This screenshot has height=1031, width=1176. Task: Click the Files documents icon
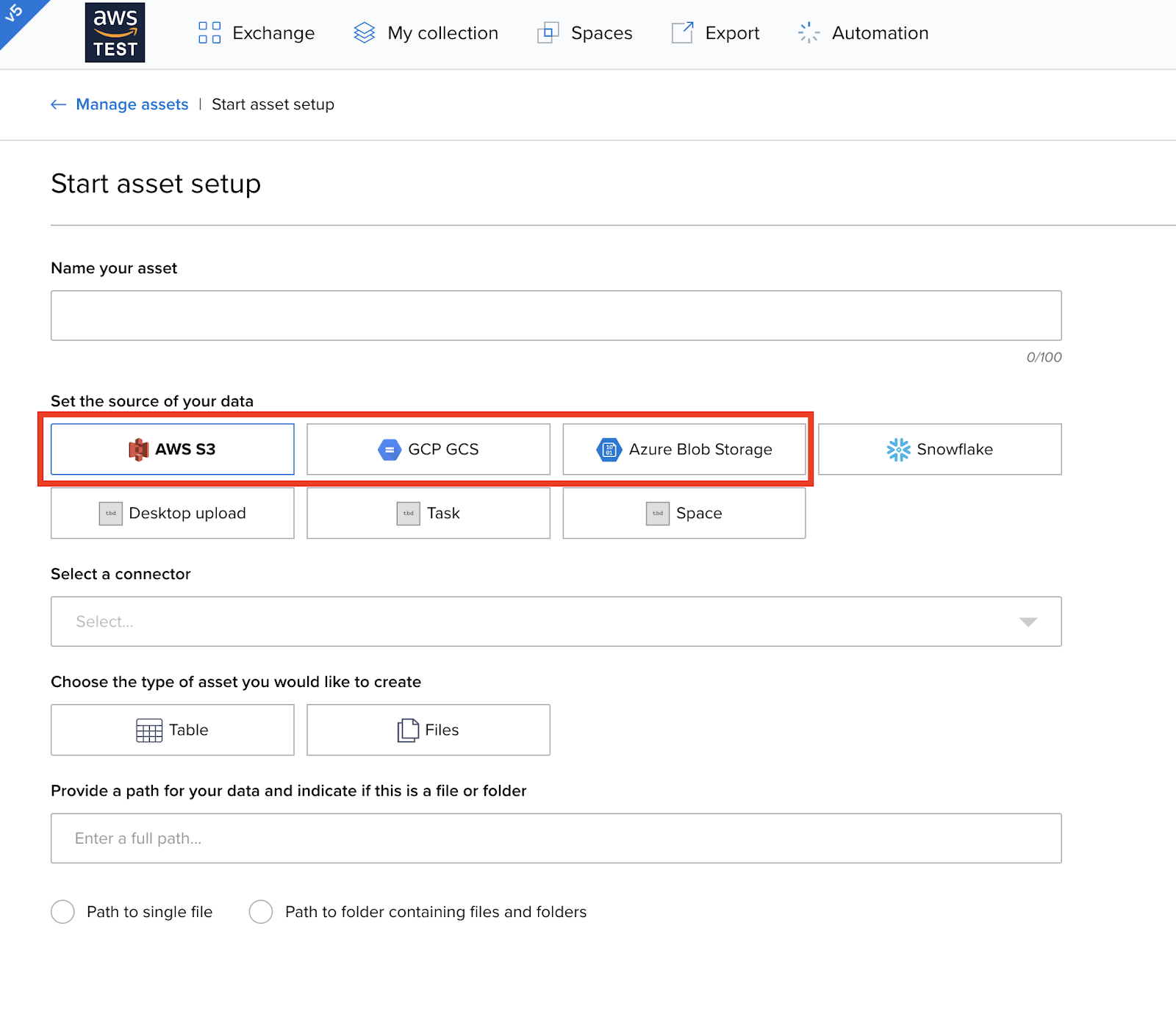[408, 730]
